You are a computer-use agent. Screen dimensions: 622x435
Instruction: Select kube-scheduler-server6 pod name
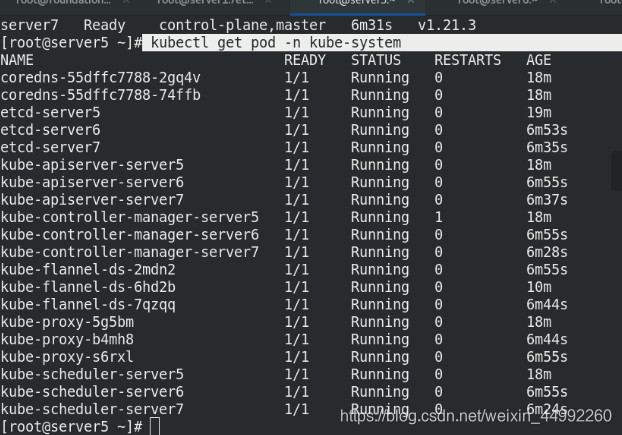(x=92, y=391)
